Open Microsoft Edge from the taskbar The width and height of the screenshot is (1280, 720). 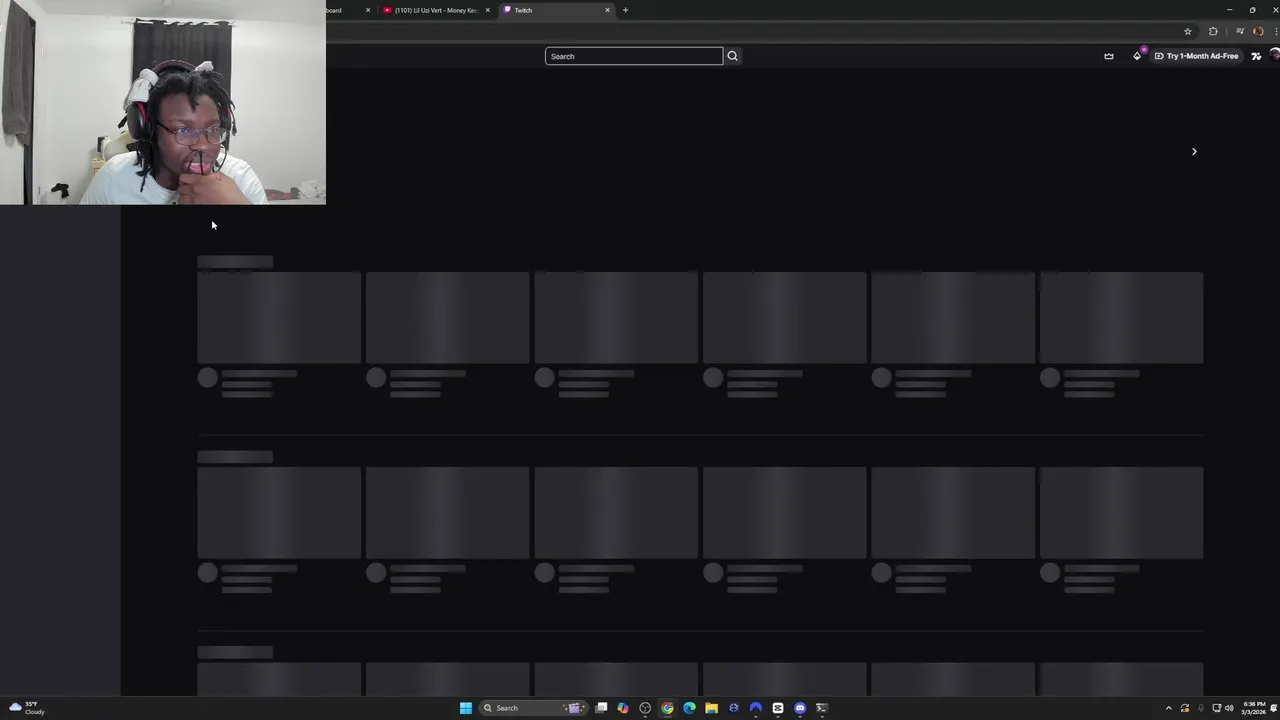(x=689, y=708)
